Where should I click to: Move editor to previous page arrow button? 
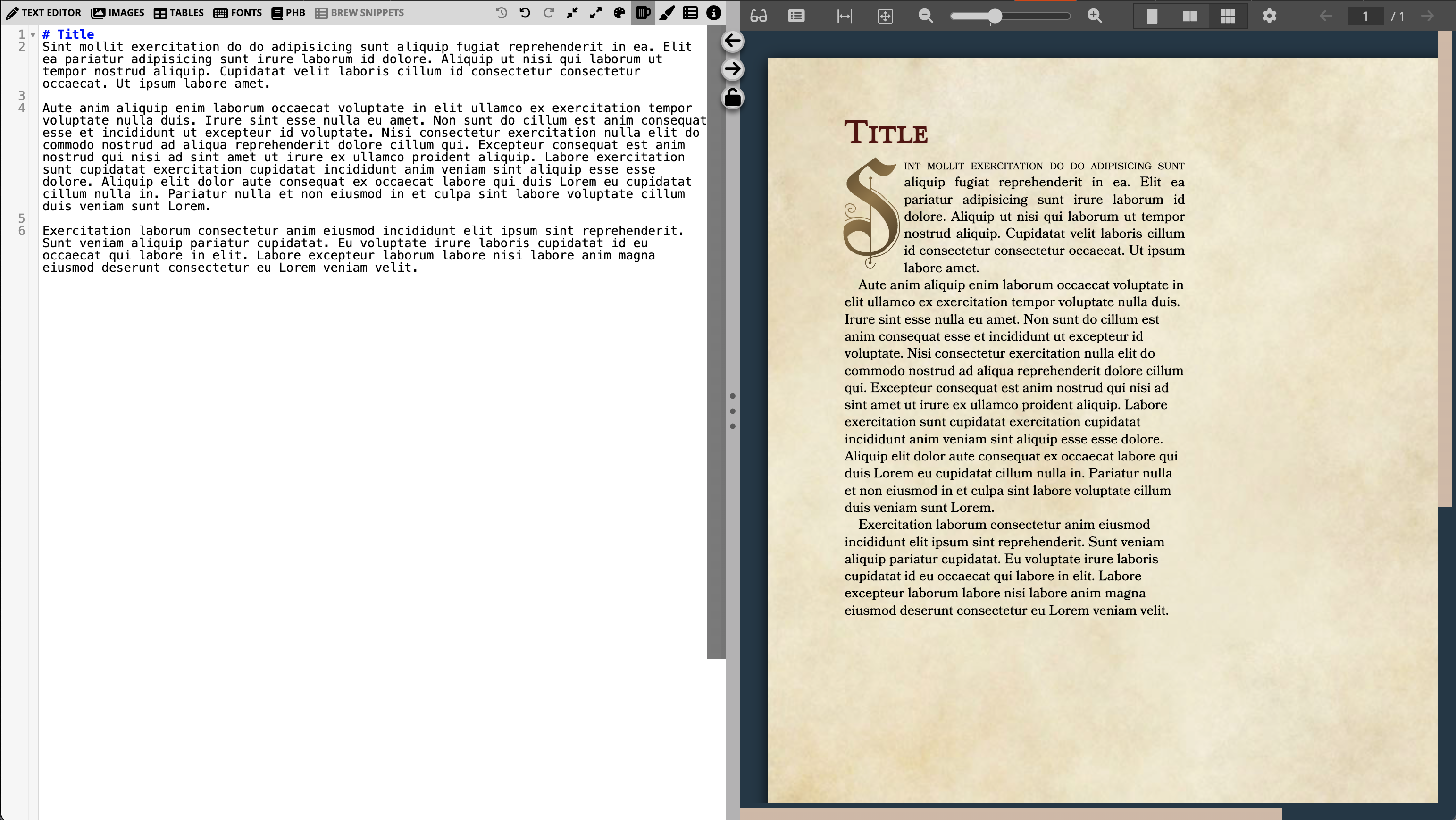(x=733, y=41)
